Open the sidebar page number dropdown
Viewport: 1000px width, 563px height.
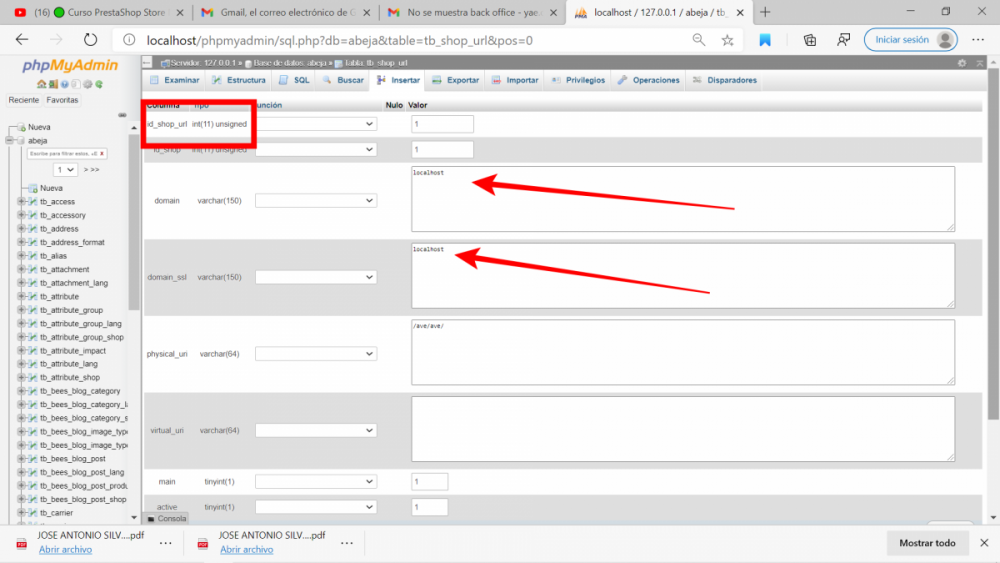(x=65, y=170)
